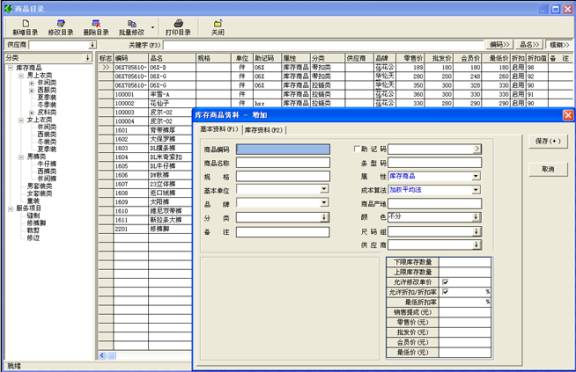The height and width of the screenshot is (372, 576).
Task: Close the 库存商品资料 dialog with red X
Action: 568,115
